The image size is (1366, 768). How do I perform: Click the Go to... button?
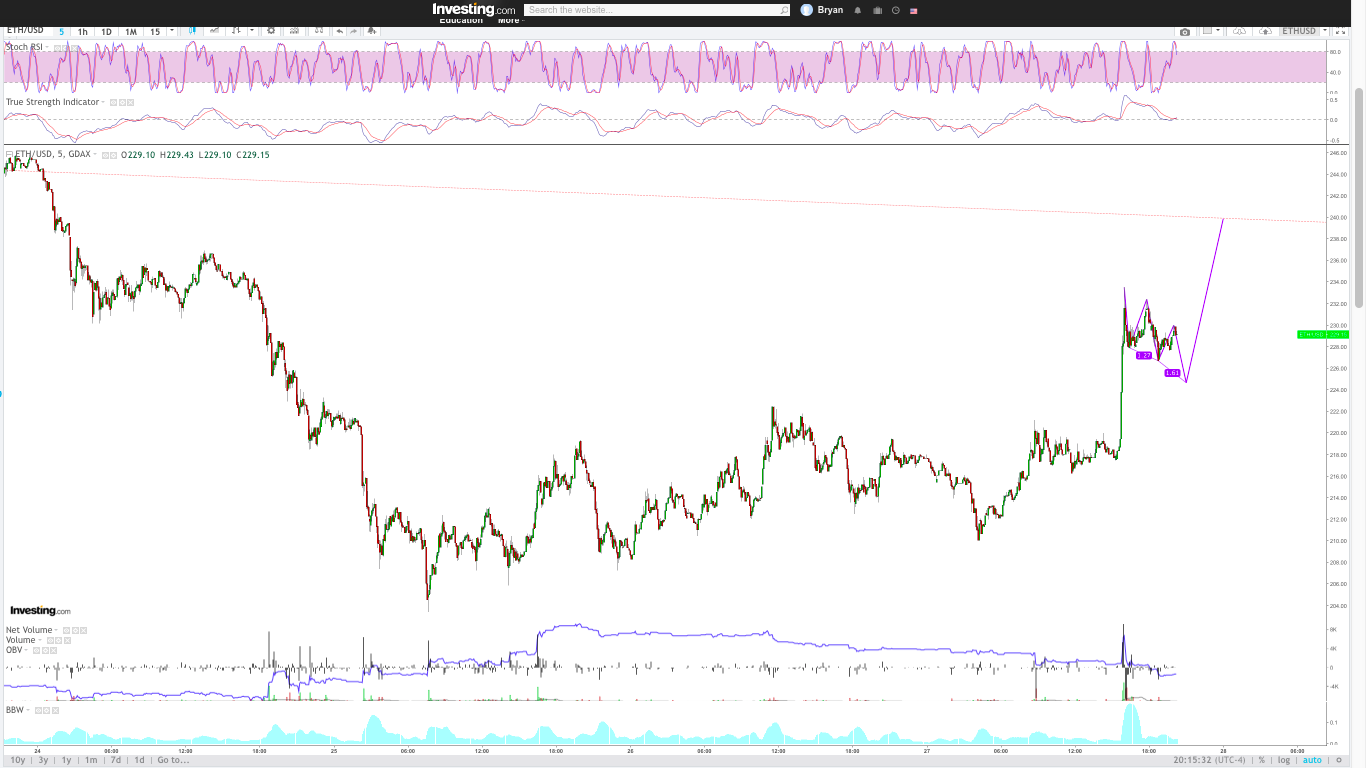[x=173, y=760]
